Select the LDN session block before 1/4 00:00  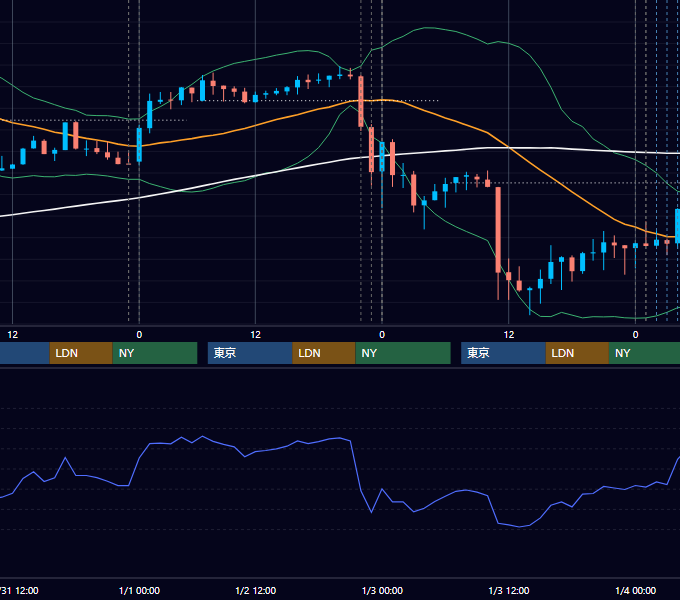(x=577, y=353)
